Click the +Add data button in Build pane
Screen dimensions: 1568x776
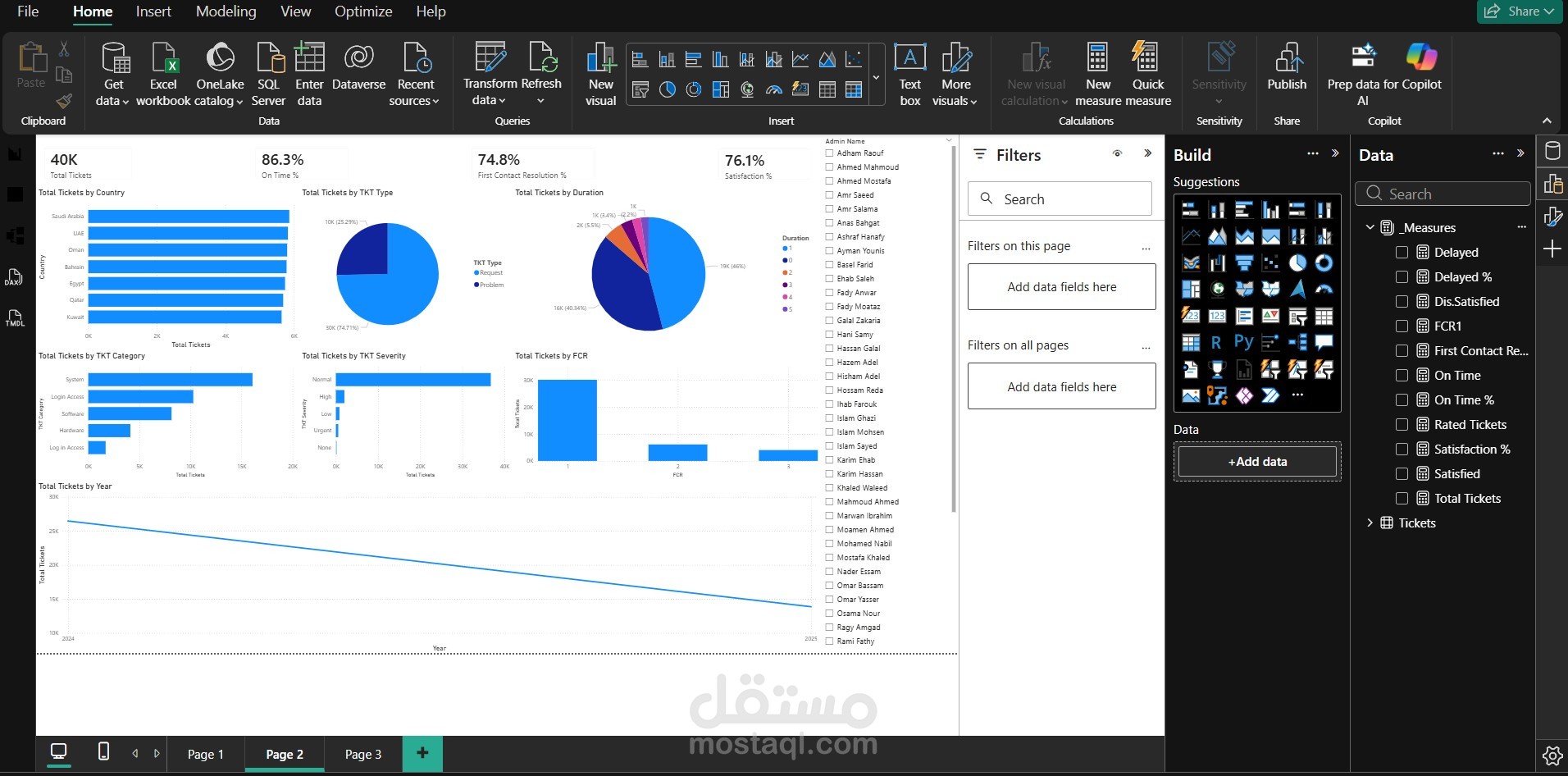click(x=1256, y=461)
